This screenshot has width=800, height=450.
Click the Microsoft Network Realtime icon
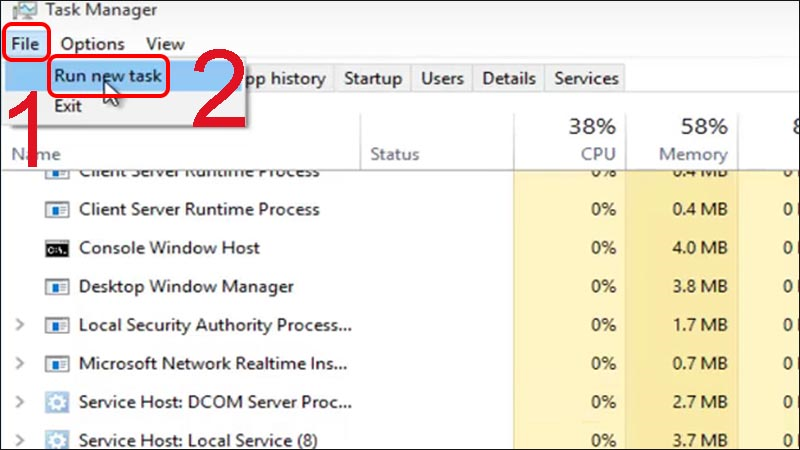(x=57, y=364)
